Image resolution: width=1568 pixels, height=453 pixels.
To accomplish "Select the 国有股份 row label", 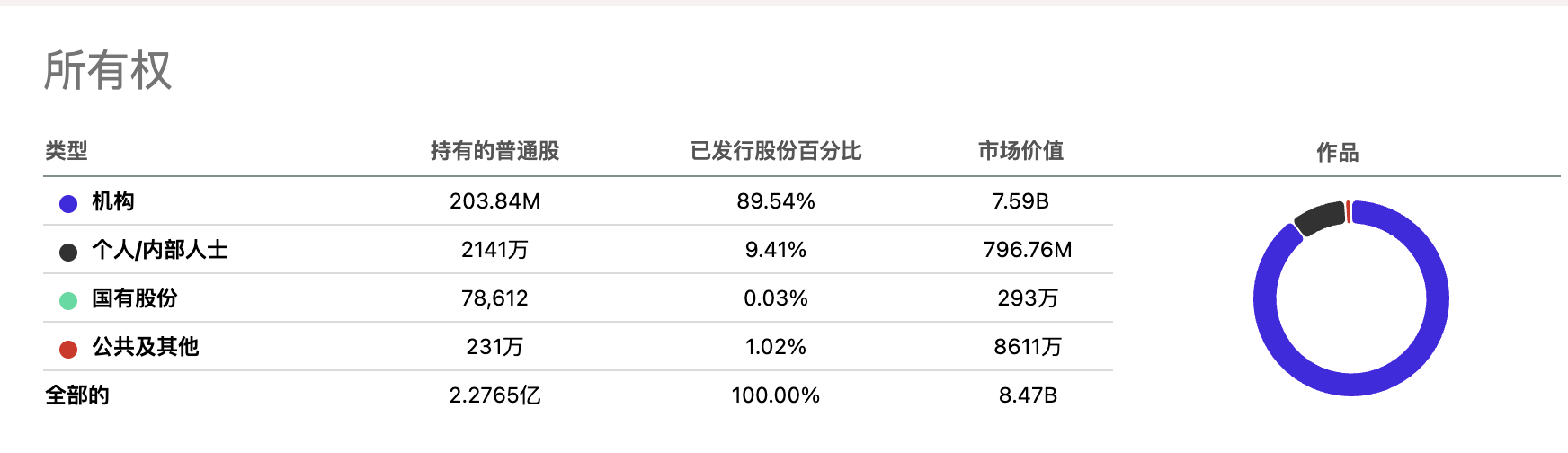I will pos(135,298).
